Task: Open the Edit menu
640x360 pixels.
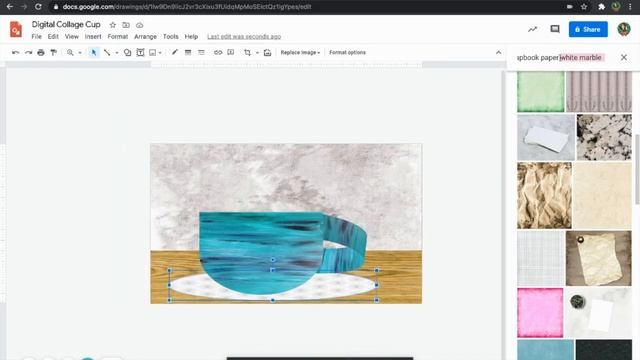Action: (53, 37)
